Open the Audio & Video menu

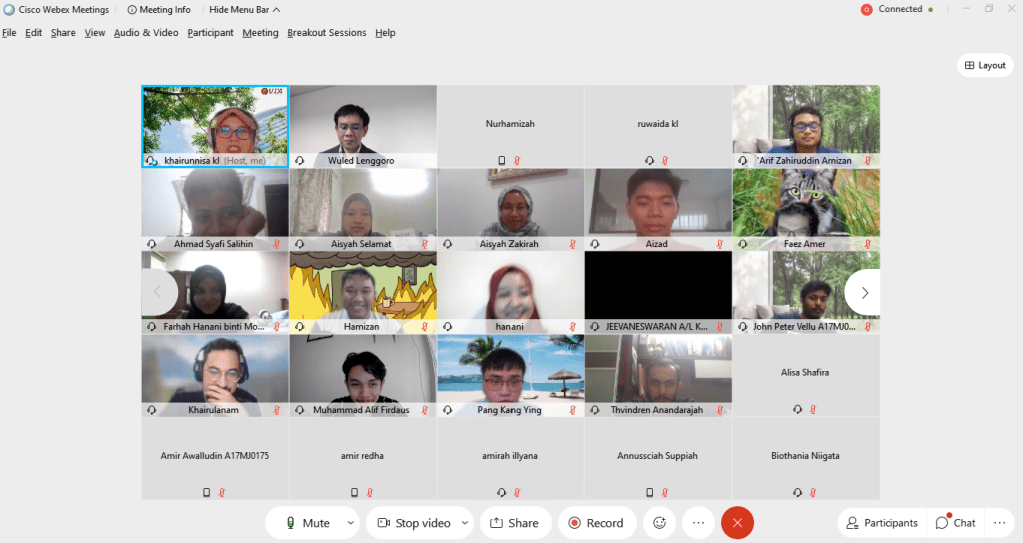pyautogui.click(x=146, y=33)
